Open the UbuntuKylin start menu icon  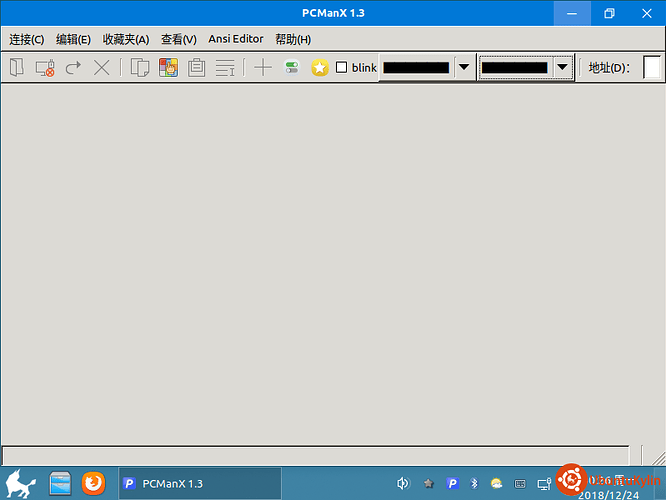(x=20, y=483)
